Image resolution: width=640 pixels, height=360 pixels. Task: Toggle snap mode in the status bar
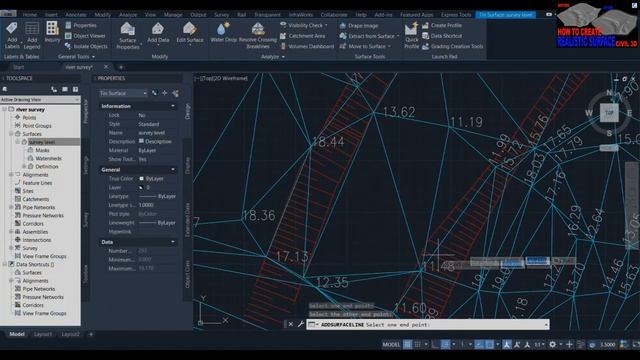(417, 345)
